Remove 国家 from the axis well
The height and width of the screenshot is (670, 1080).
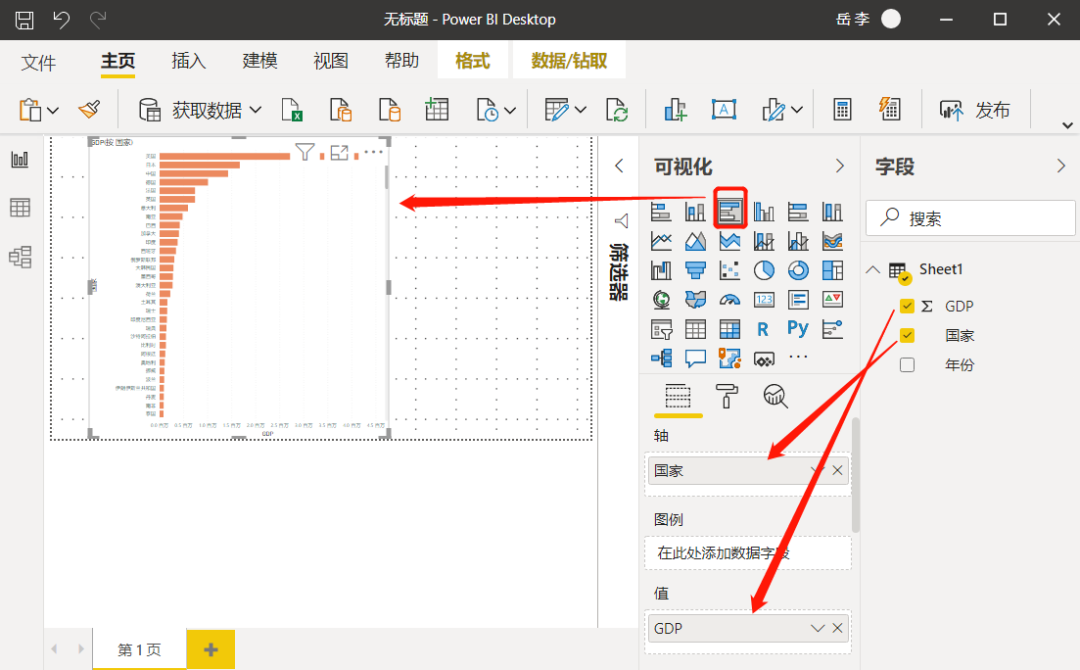(838, 470)
